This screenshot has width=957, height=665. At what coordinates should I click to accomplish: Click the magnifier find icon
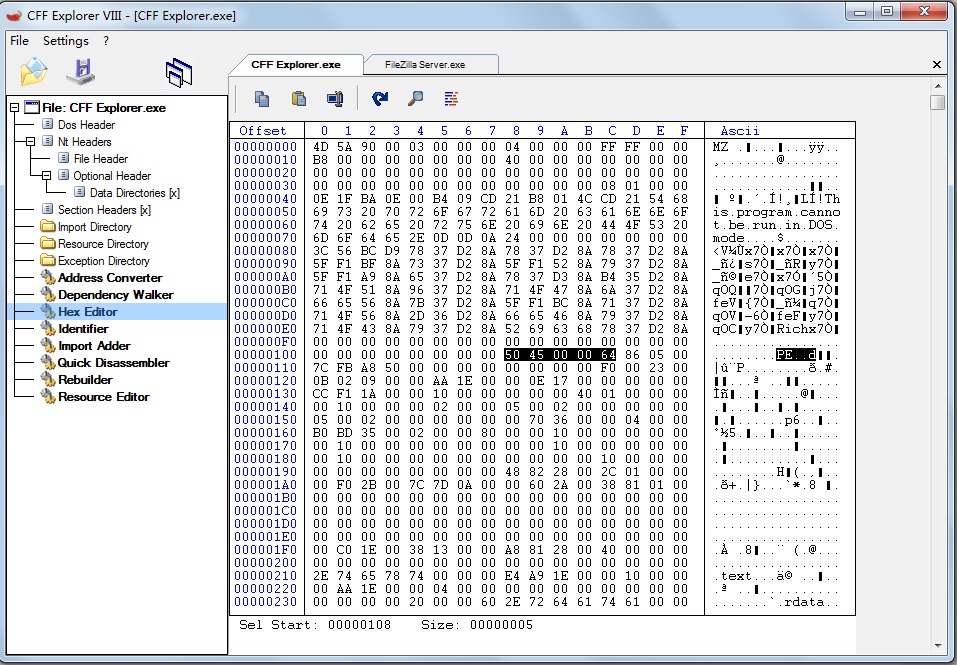tap(416, 98)
